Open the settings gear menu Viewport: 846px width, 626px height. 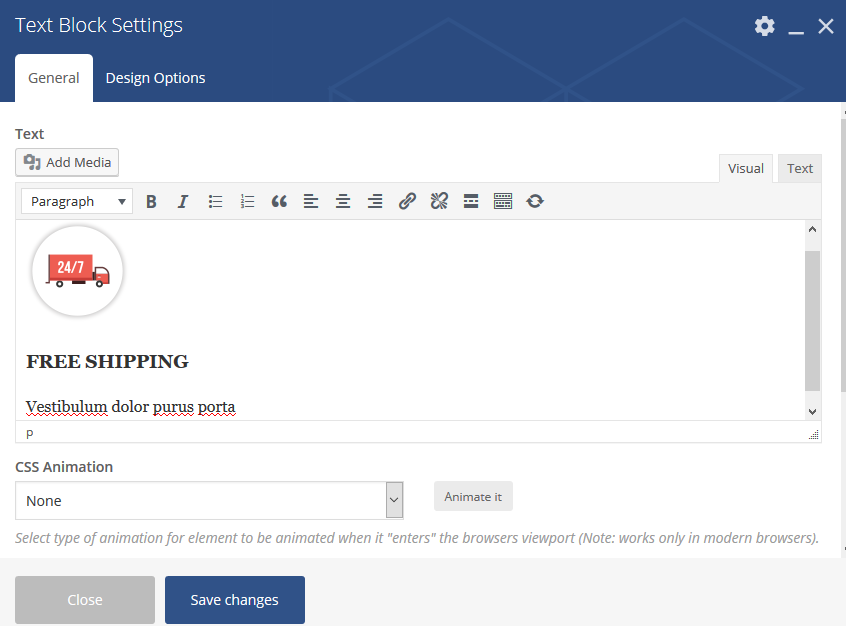coord(764,26)
